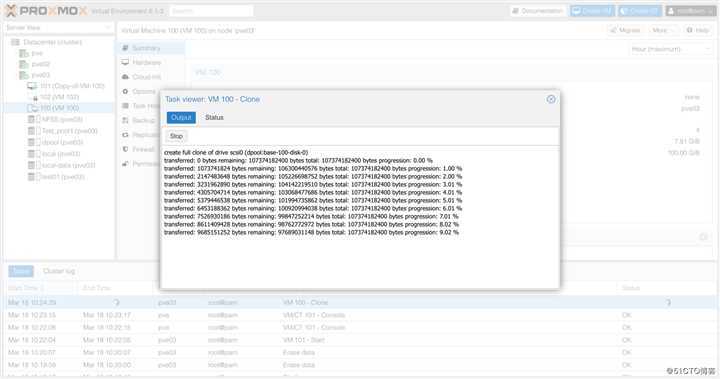Click log line with progression 1.00 %

tap(313, 169)
